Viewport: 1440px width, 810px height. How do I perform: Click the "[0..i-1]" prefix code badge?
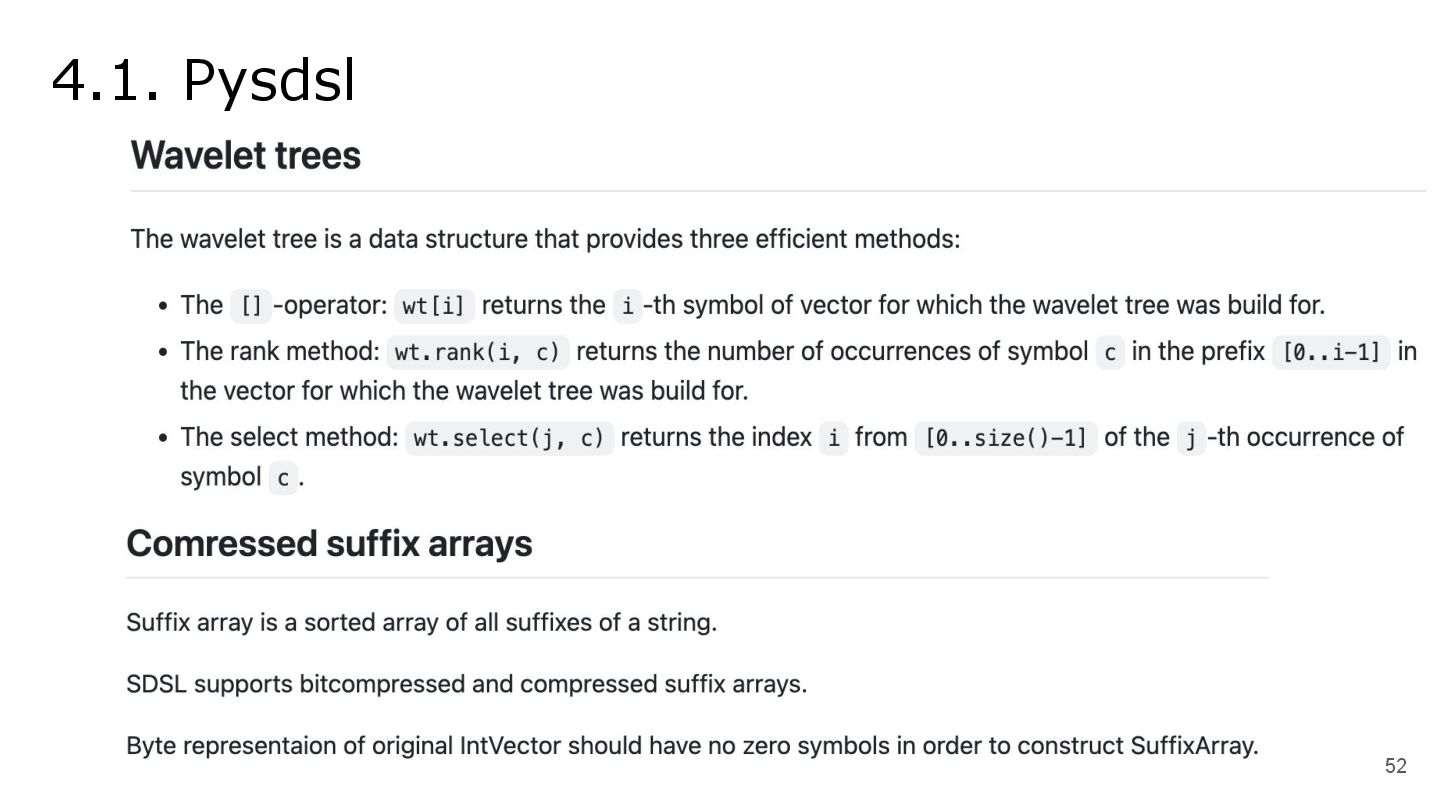[x=1330, y=353]
